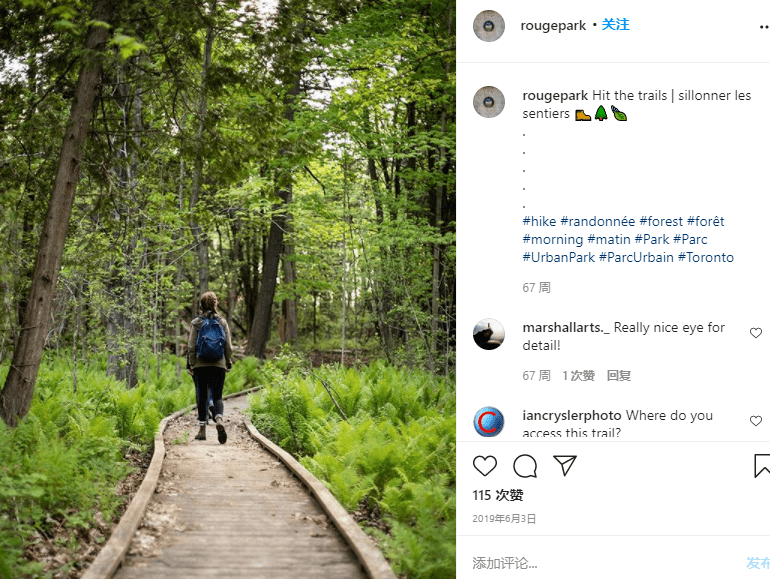This screenshot has height=579, width=770.
Task: Open iancryslerphoto profile avatar
Action: (x=489, y=422)
